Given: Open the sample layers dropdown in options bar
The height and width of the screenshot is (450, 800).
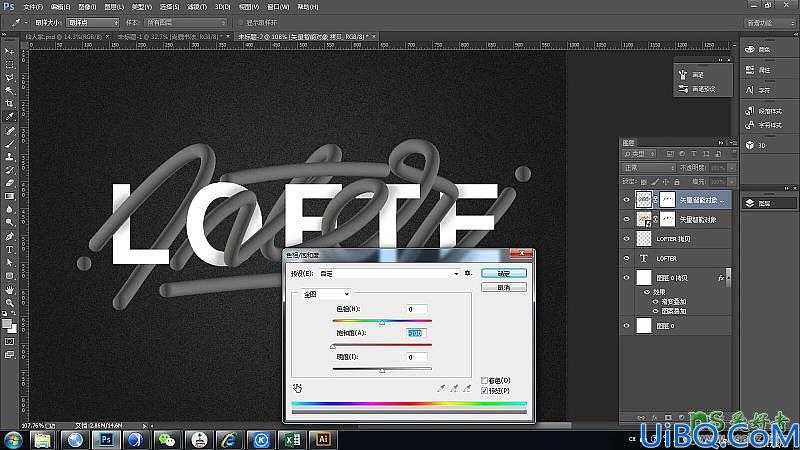Looking at the screenshot, I should (185, 23).
